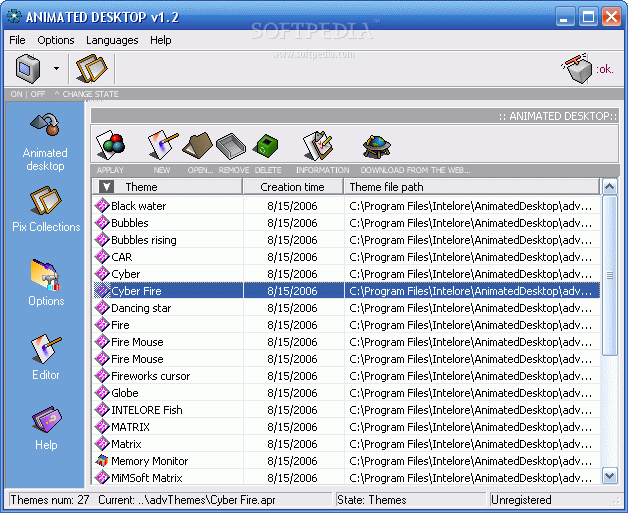Click the cube status icon near ok

tap(577, 68)
